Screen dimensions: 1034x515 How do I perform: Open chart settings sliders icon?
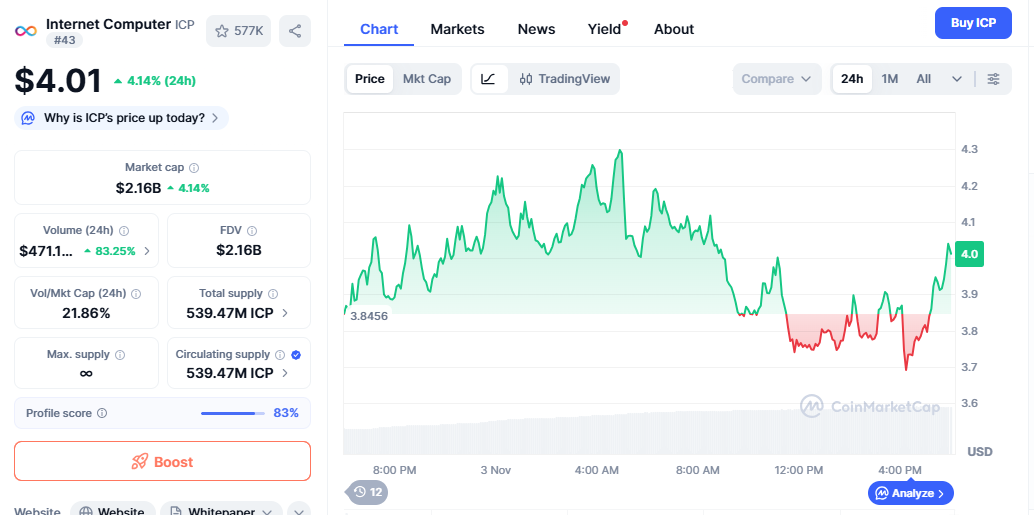coord(993,79)
